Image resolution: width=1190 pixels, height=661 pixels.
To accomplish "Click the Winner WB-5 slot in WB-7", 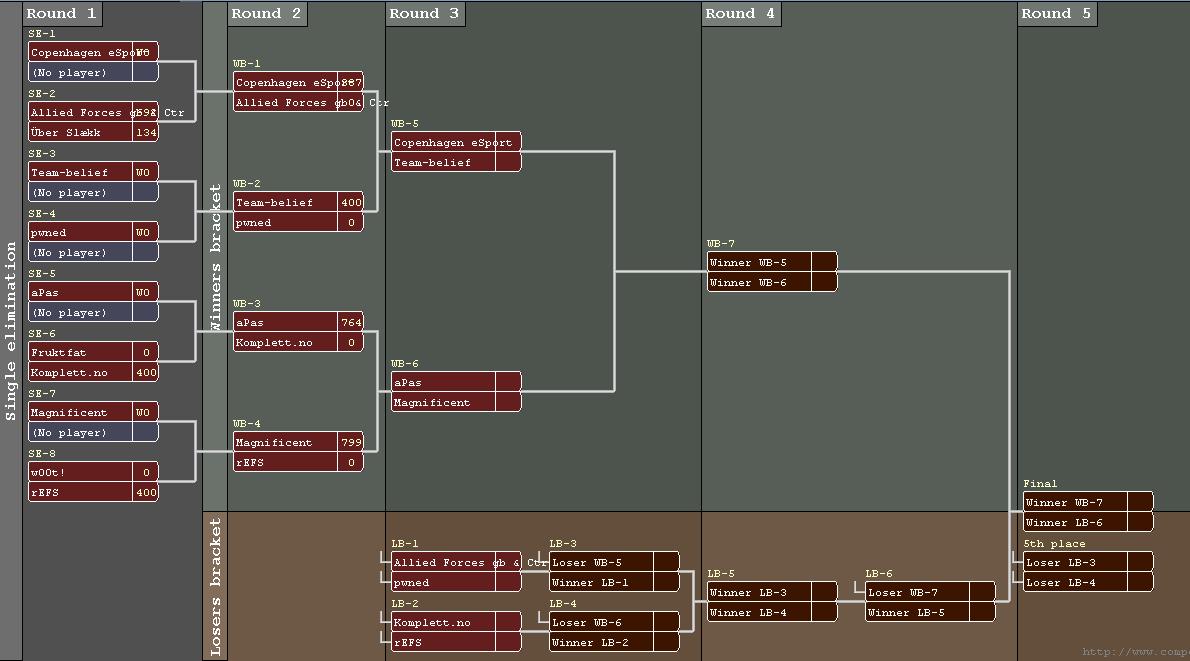I will pyautogui.click(x=772, y=262).
